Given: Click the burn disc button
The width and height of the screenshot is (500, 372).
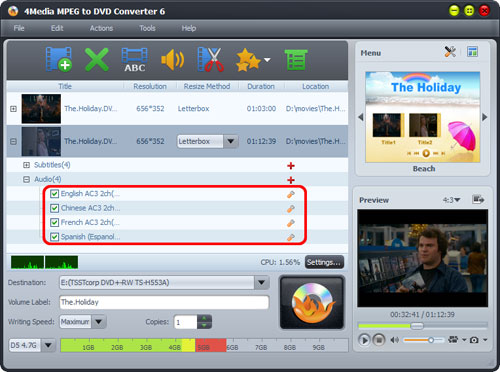Looking at the screenshot, I should (x=312, y=302).
